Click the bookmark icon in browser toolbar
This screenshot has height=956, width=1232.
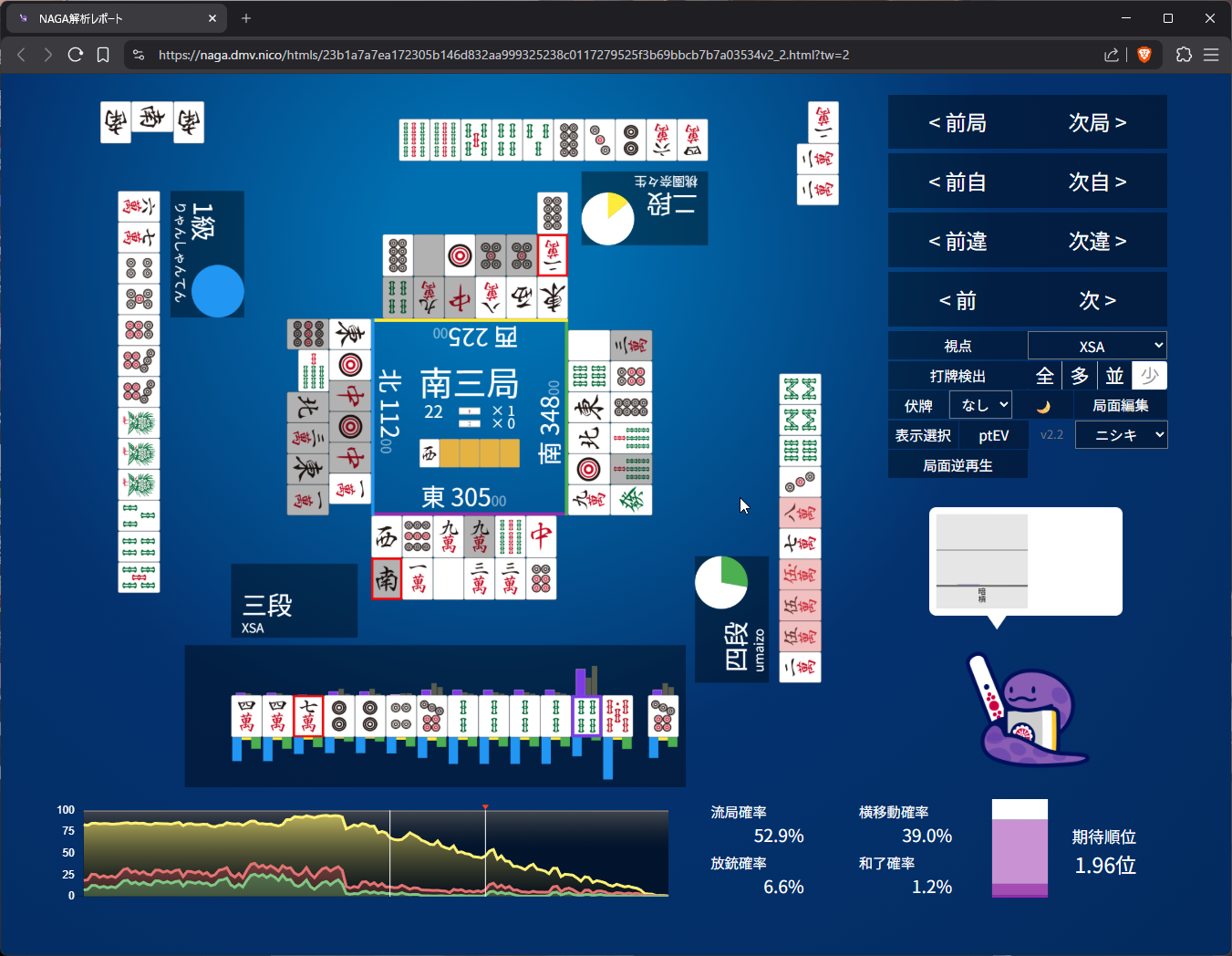coord(103,55)
